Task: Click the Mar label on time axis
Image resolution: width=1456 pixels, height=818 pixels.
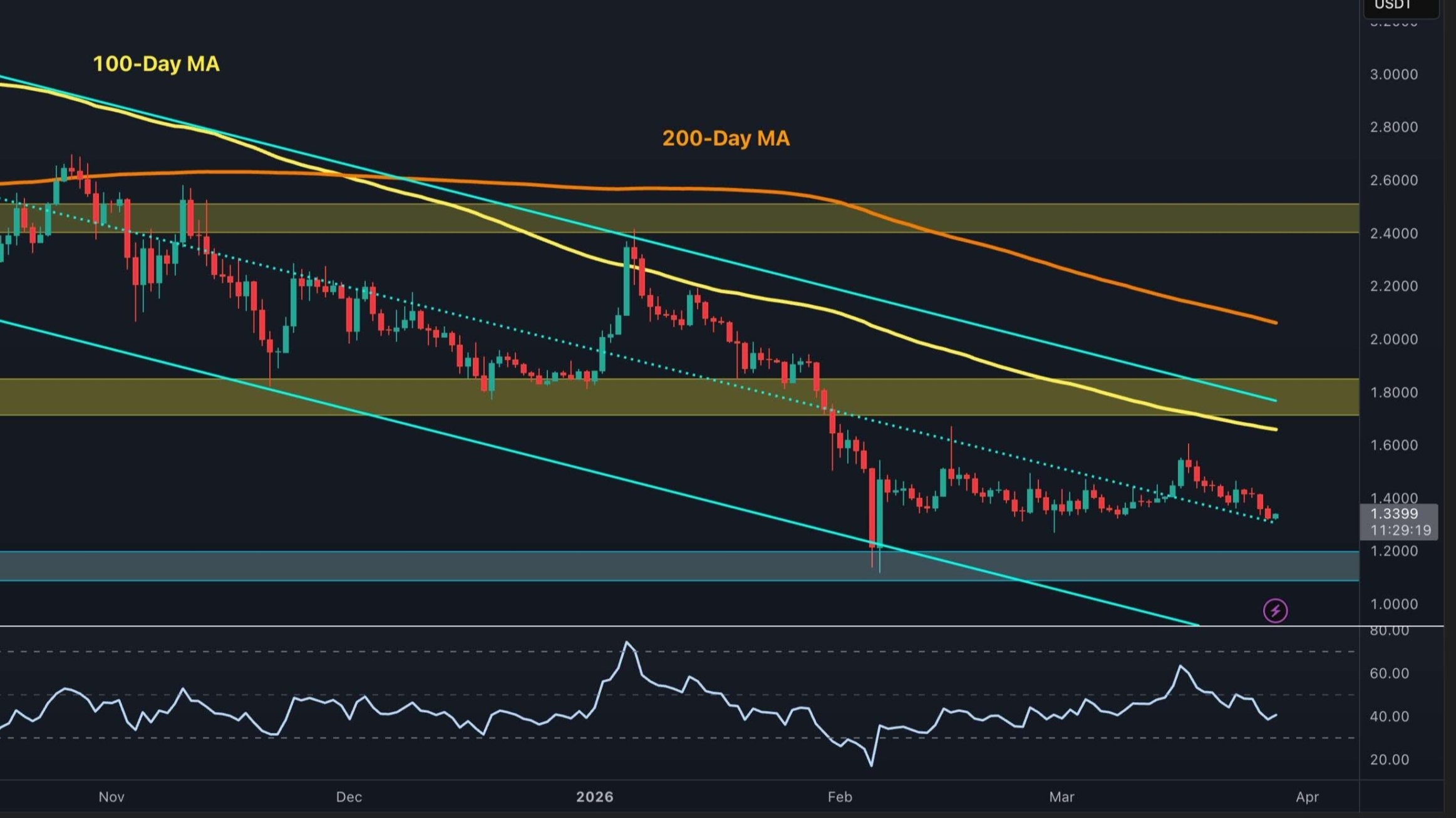Action: click(x=1061, y=797)
